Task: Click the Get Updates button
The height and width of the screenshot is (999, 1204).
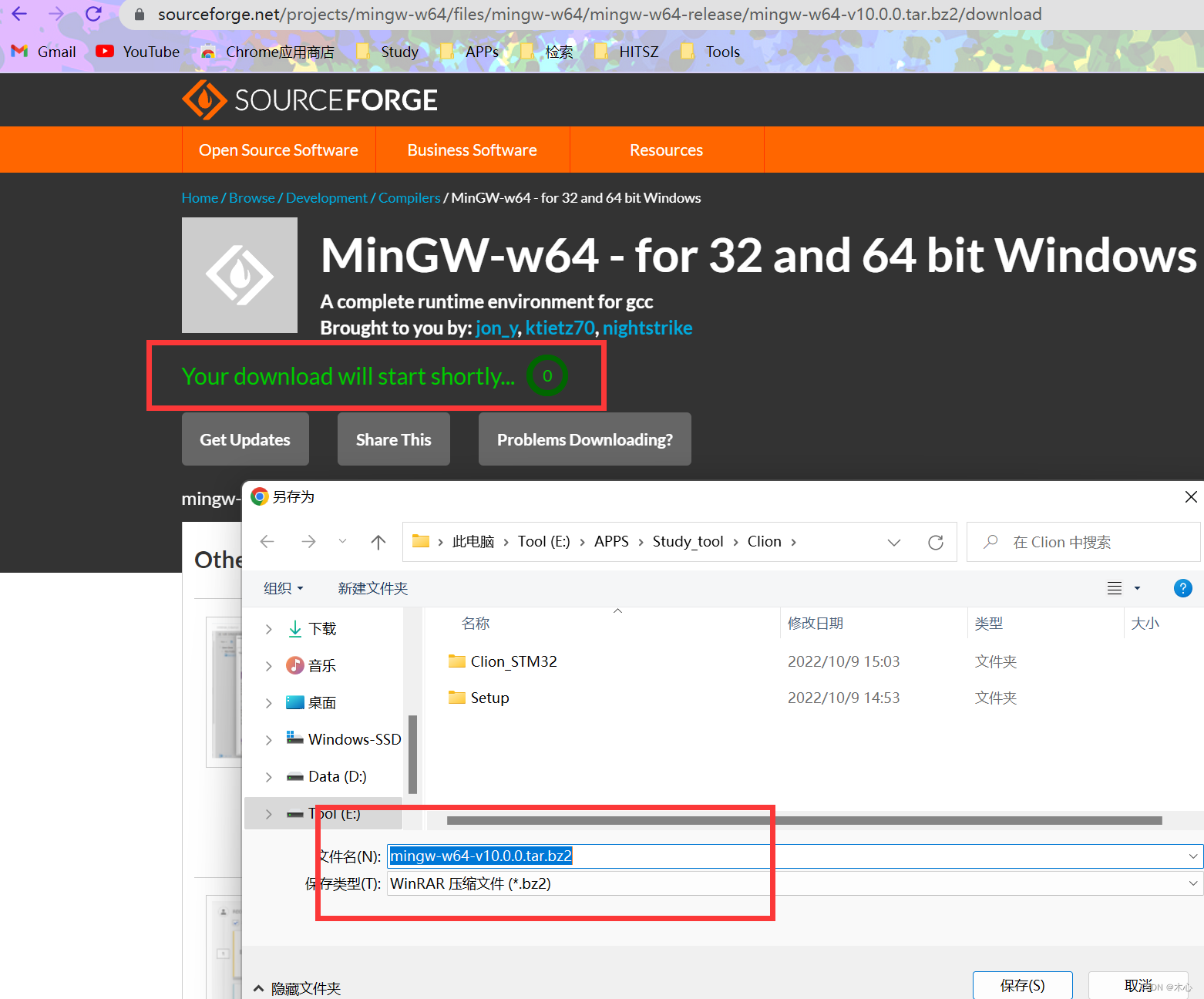Action: 245,439
